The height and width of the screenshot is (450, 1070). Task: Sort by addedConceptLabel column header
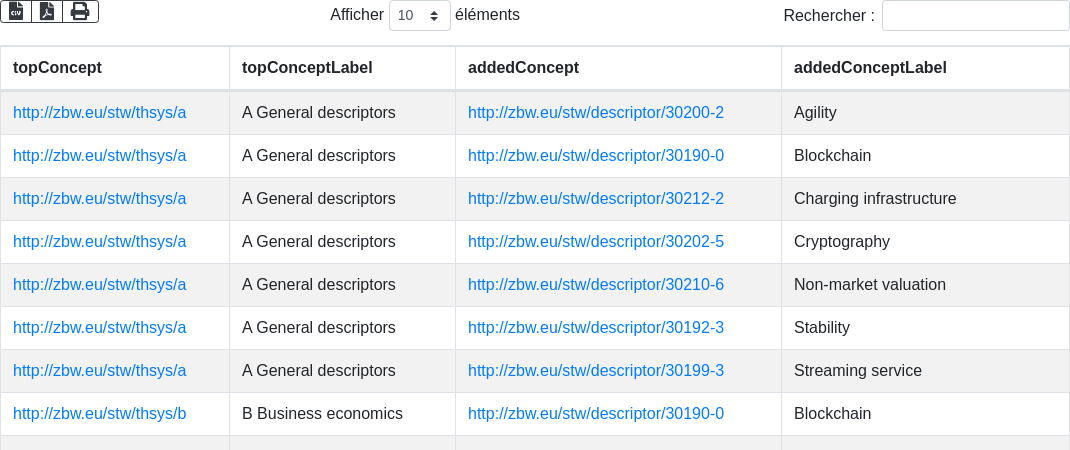click(x=870, y=68)
